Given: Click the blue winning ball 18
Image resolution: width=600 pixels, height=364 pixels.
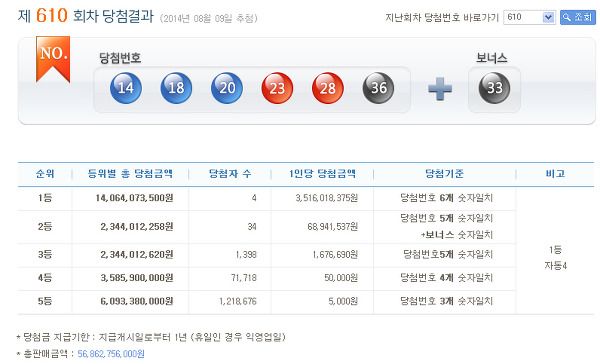Looking at the screenshot, I should pyautogui.click(x=176, y=88).
